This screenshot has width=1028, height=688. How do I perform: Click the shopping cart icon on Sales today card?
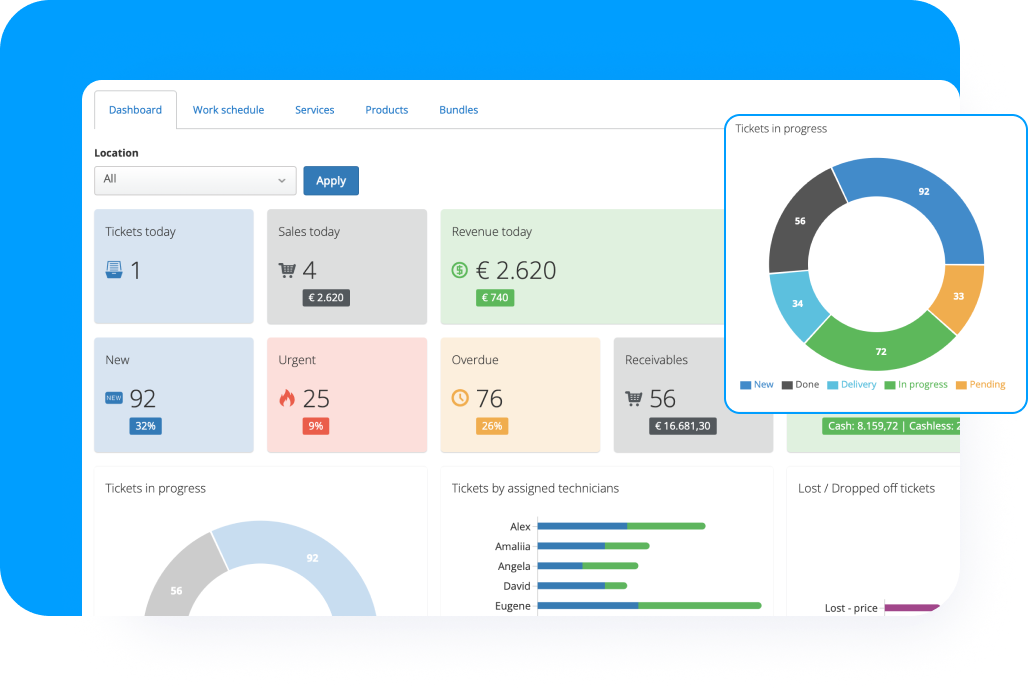click(x=288, y=269)
